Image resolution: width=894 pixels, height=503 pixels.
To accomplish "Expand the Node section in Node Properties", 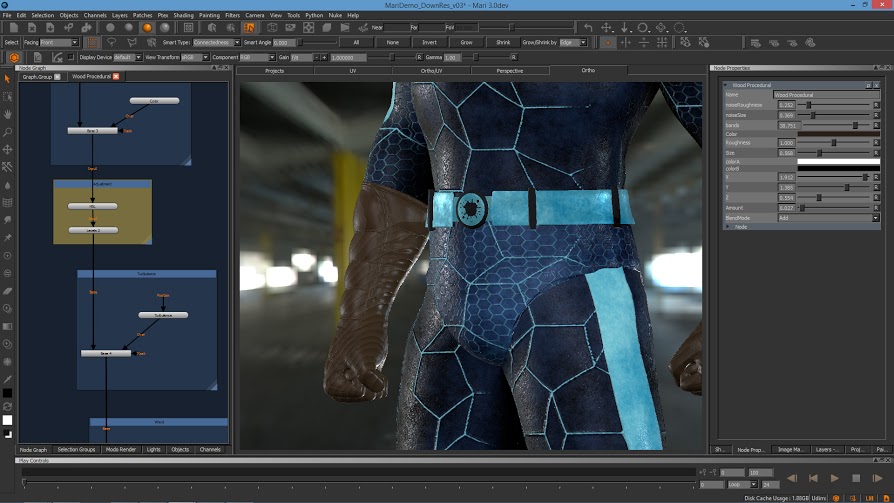I will pyautogui.click(x=728, y=227).
